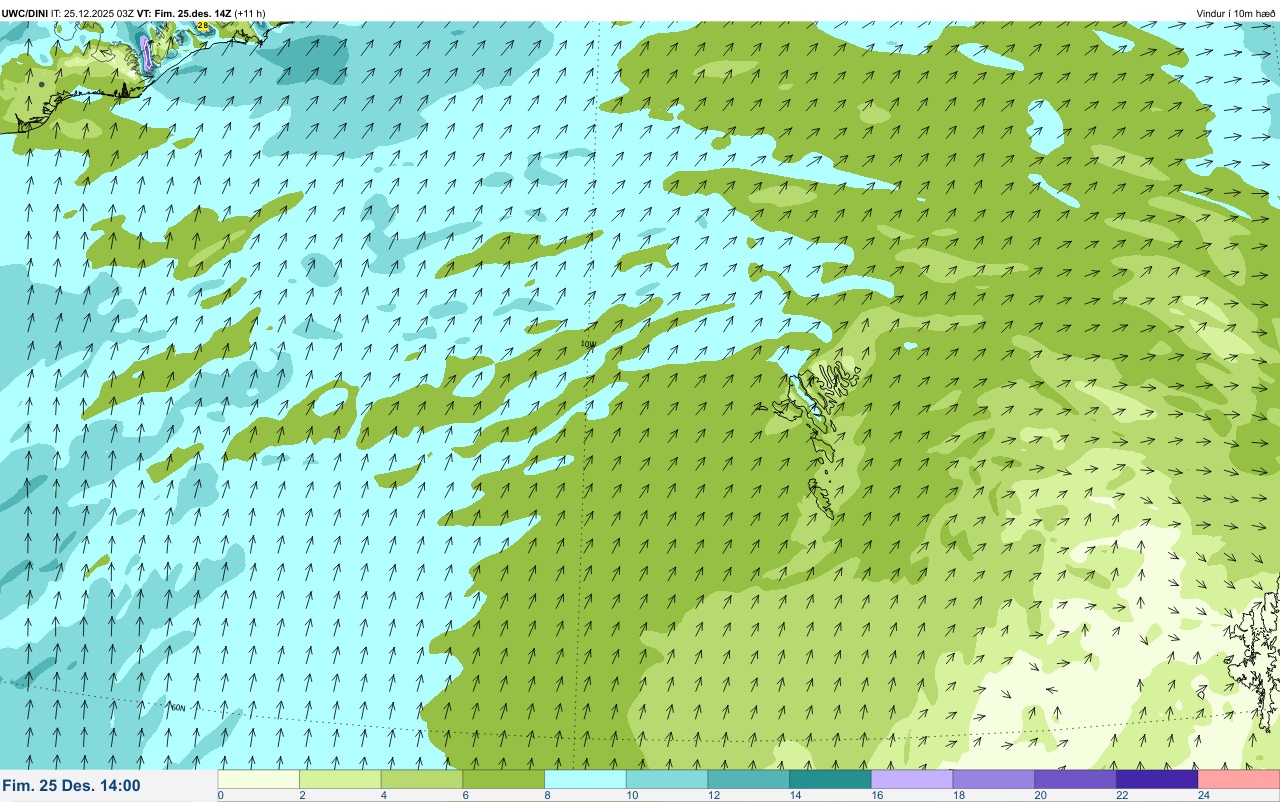The width and height of the screenshot is (1280, 802).
Task: Click the "(+11 h)" forecast offset text
Action: tap(250, 13)
